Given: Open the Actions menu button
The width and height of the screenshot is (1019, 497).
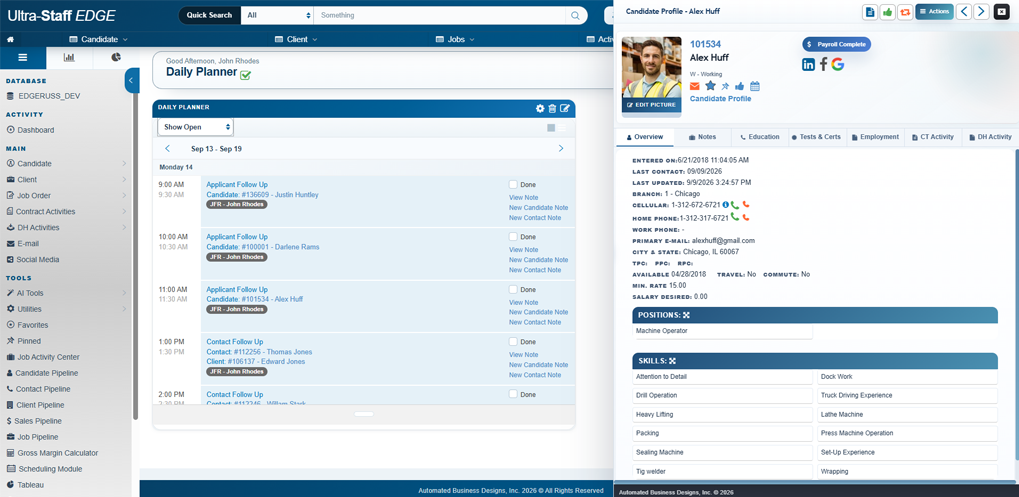Looking at the screenshot, I should [x=935, y=12].
